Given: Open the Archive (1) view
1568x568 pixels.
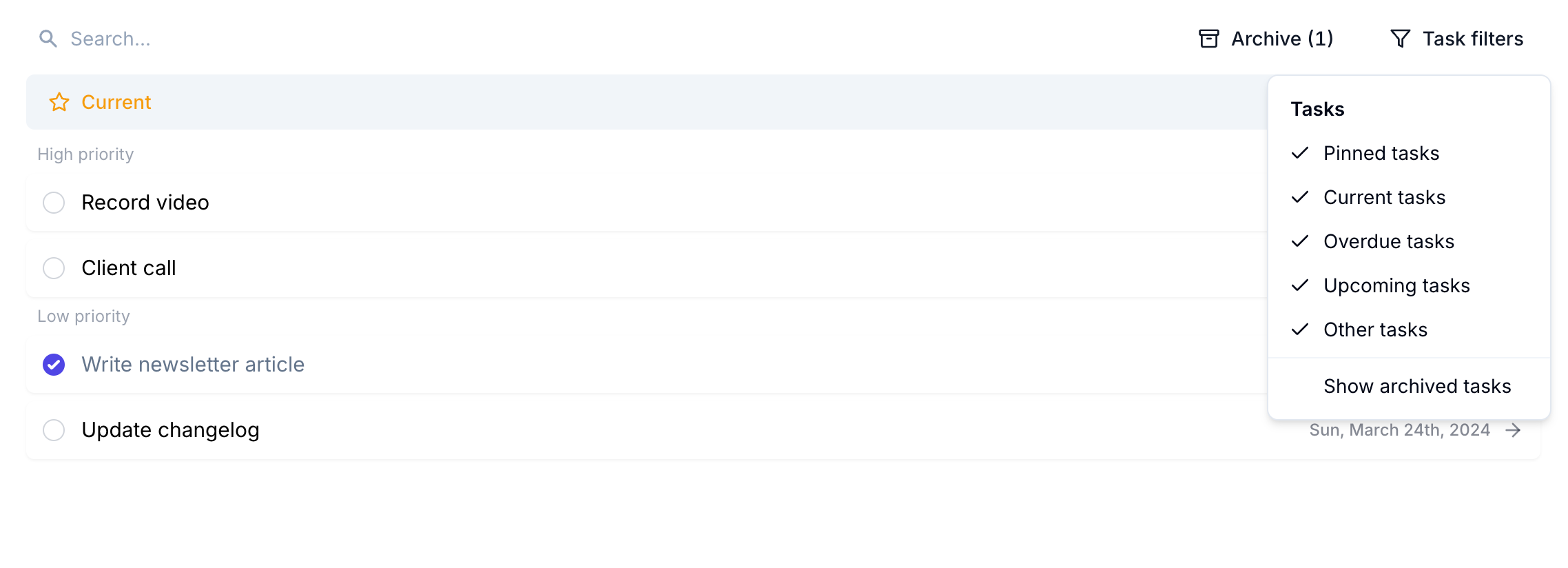Looking at the screenshot, I should tap(1281, 39).
